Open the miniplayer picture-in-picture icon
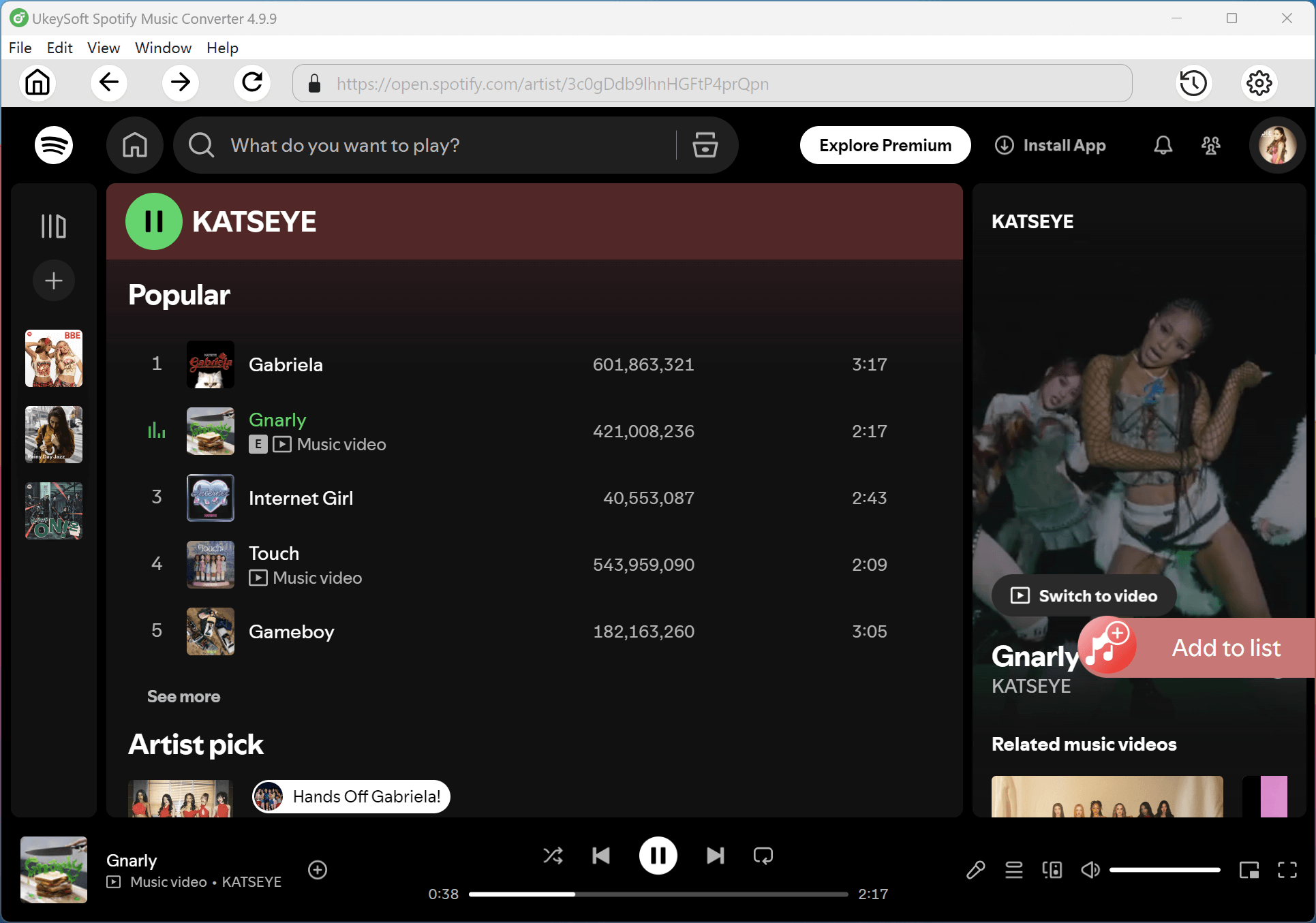The width and height of the screenshot is (1316, 923). (x=1251, y=870)
